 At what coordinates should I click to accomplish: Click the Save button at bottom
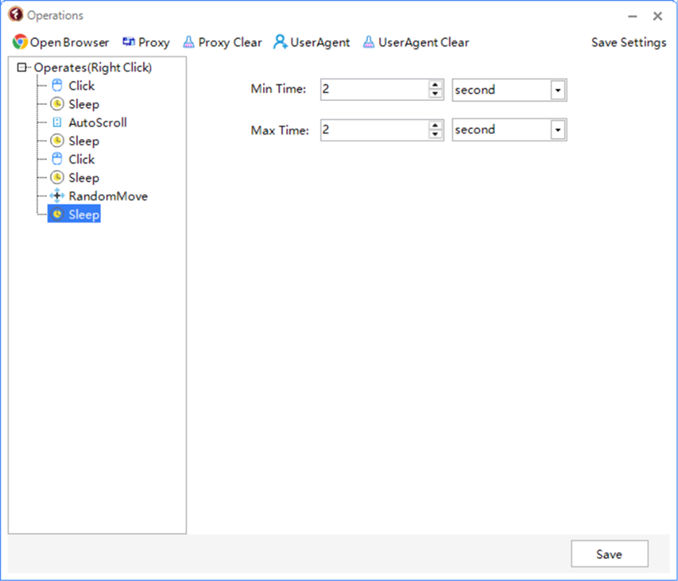609,554
